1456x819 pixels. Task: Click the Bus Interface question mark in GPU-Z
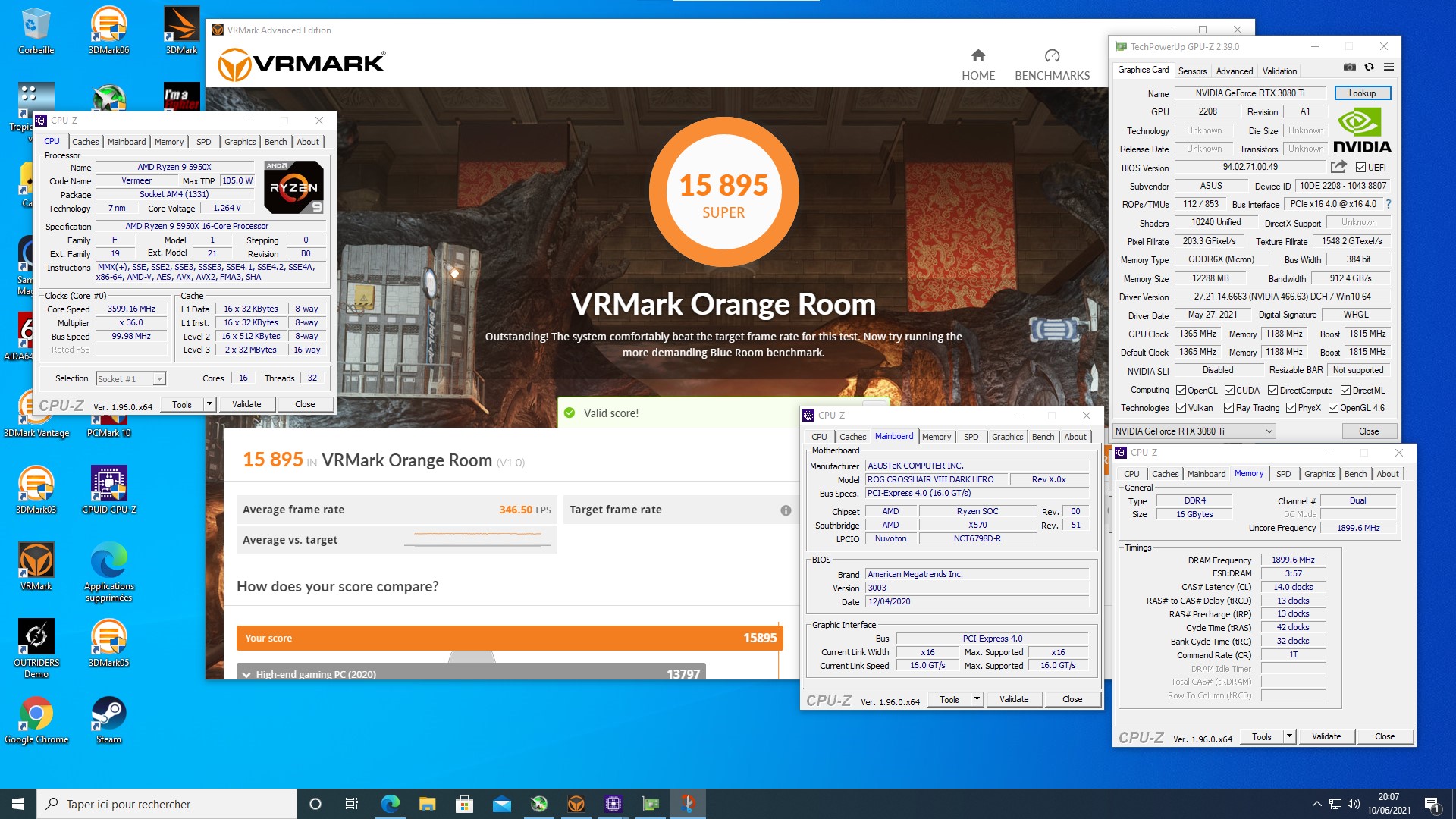(1389, 204)
